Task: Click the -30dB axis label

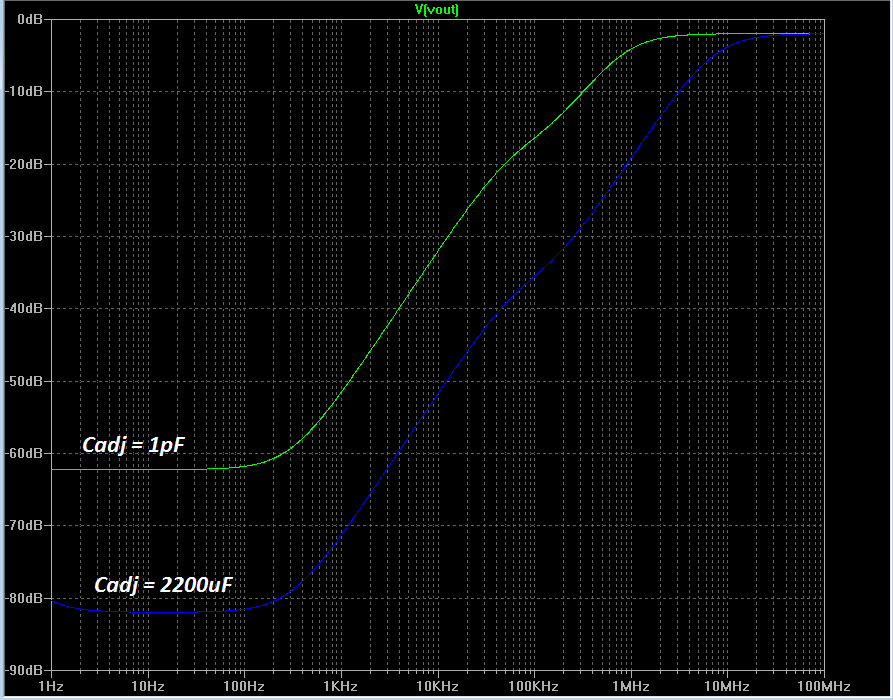Action: point(24,236)
